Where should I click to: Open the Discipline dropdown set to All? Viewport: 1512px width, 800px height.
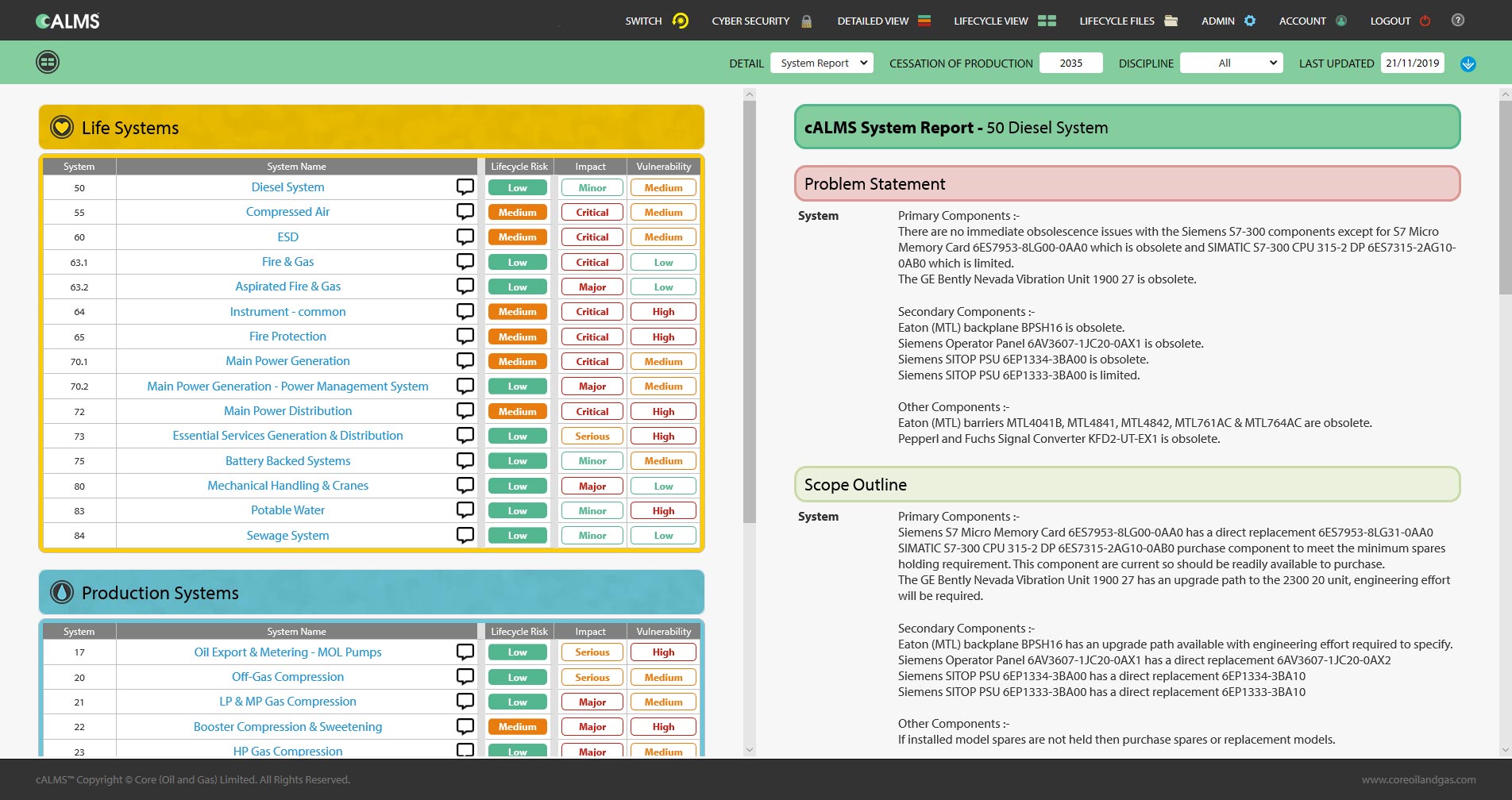[x=1231, y=63]
